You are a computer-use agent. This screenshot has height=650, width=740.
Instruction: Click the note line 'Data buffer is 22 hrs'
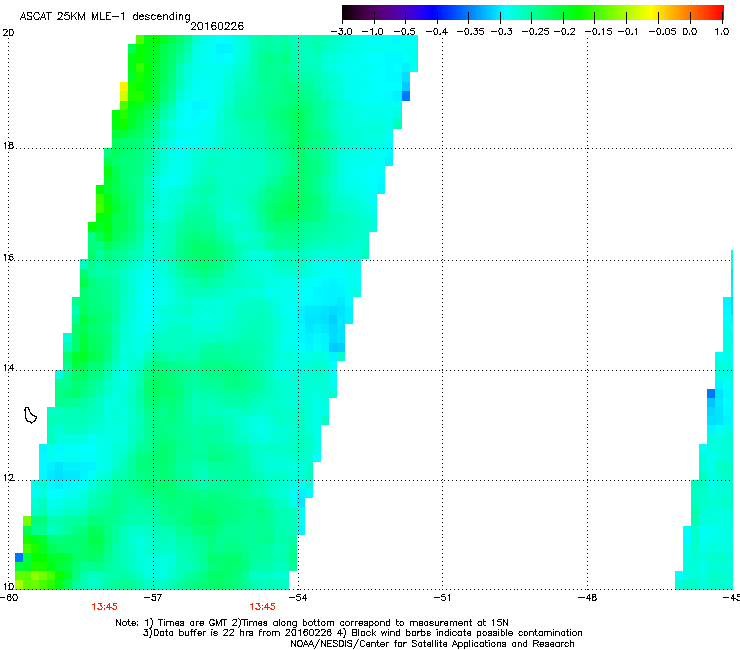[362, 633]
